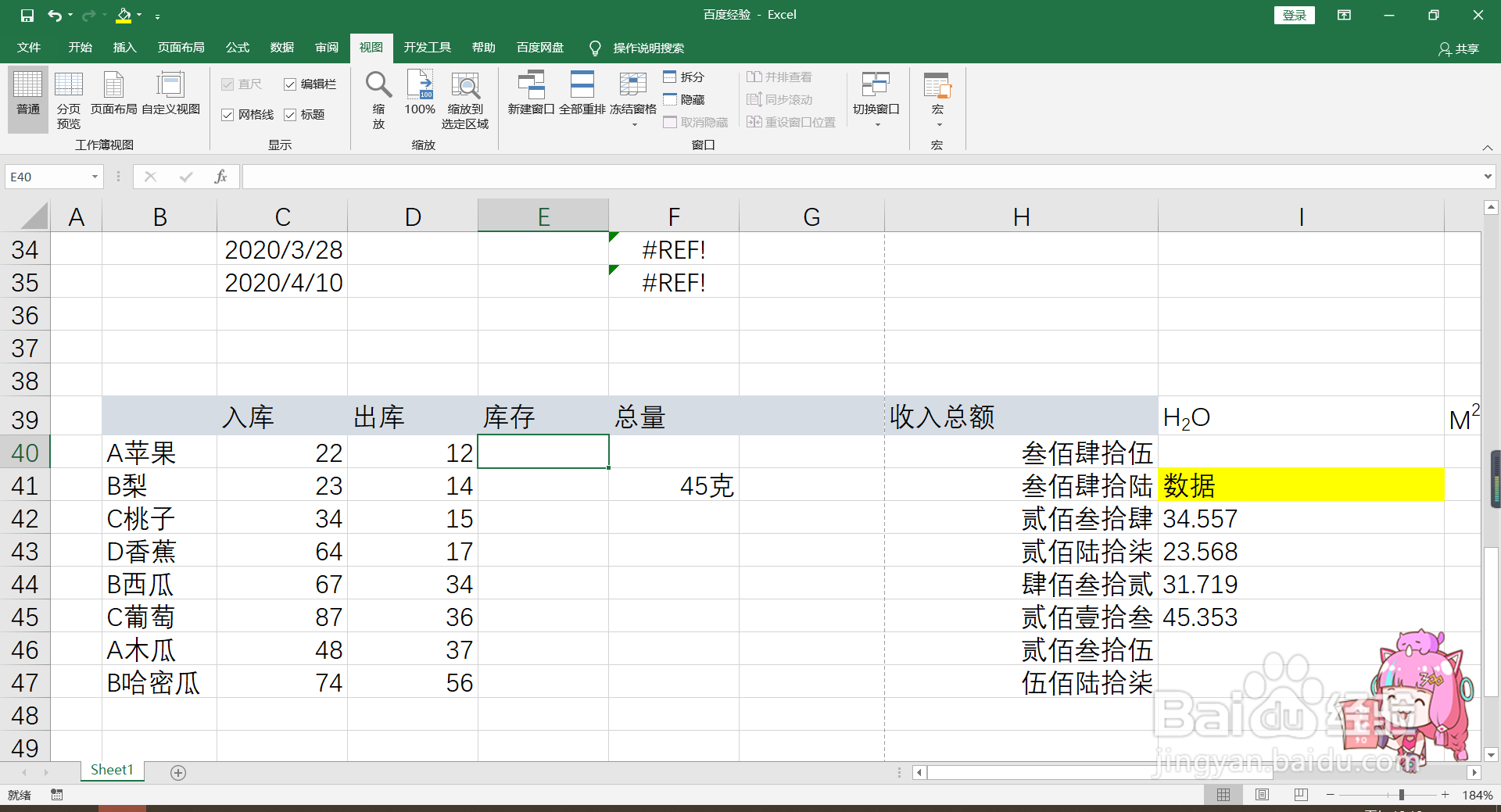Click Split (拆分) window button
Image resolution: width=1501 pixels, height=812 pixels.
[x=684, y=77]
